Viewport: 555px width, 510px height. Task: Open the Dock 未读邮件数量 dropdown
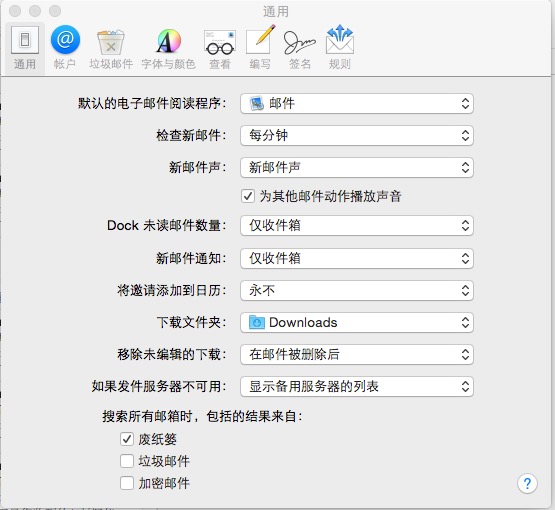tap(357, 225)
